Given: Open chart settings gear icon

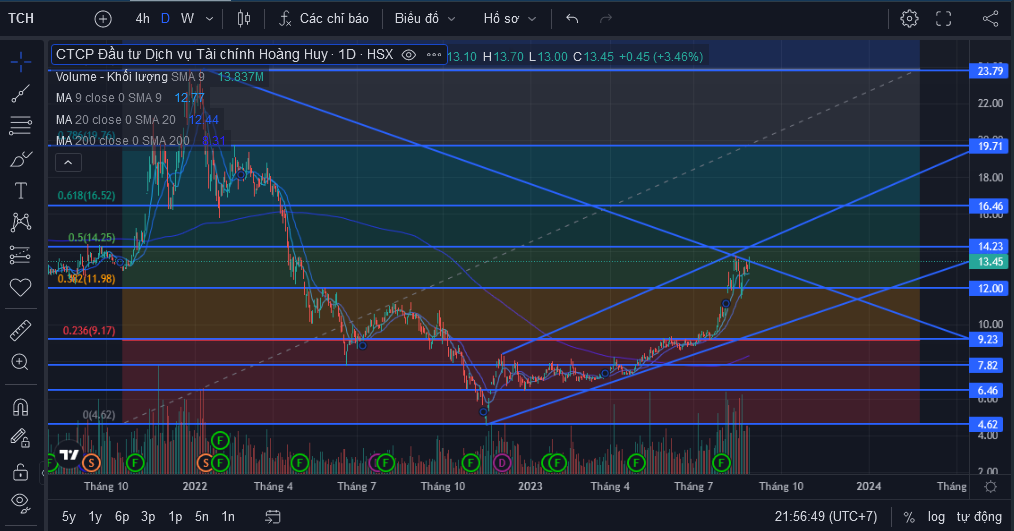Looking at the screenshot, I should tap(909, 19).
